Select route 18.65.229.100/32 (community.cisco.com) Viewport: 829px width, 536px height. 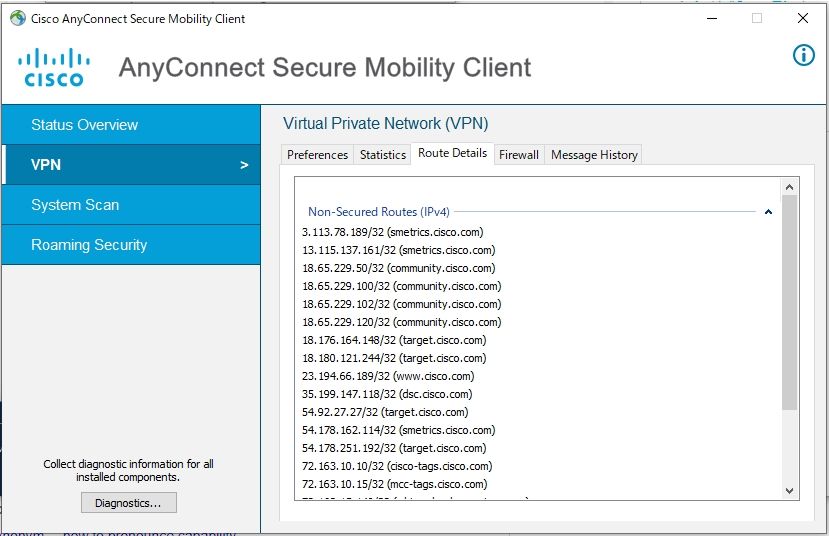click(401, 286)
